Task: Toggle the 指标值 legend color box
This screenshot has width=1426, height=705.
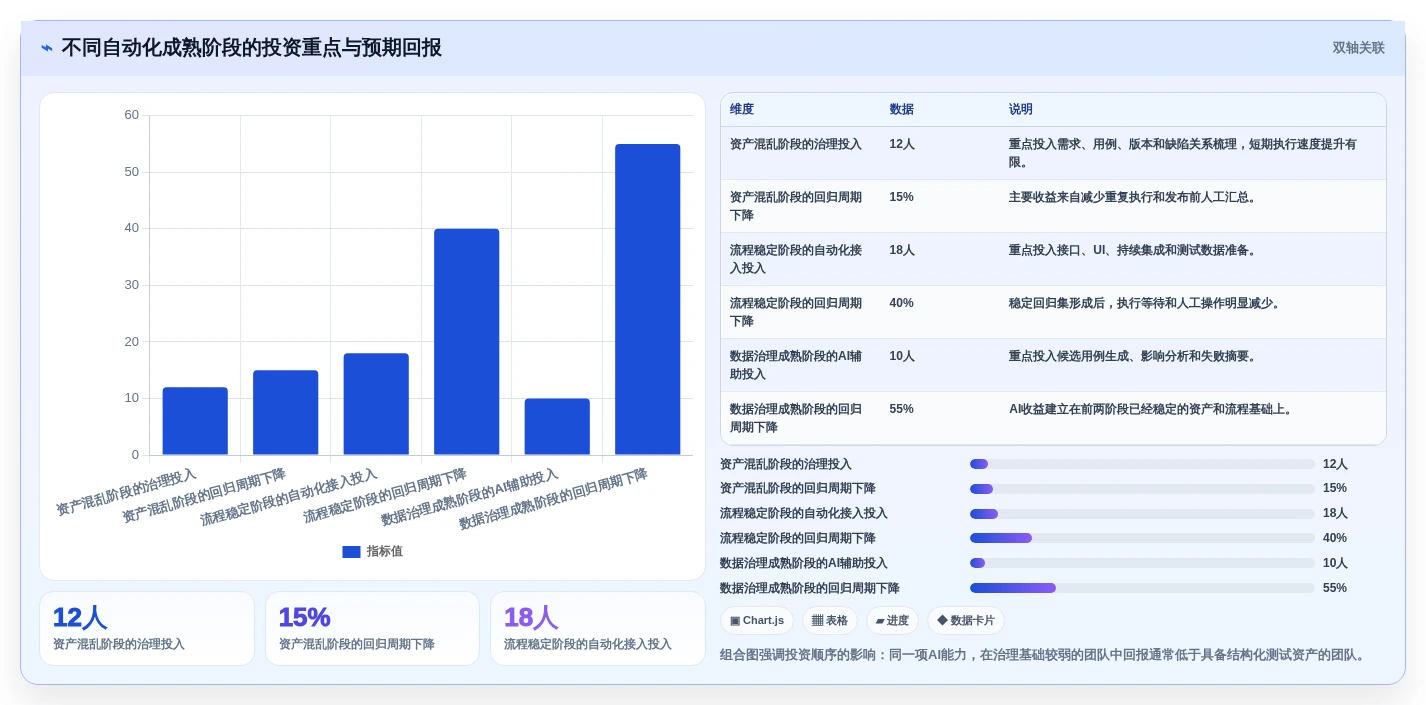Action: coord(351,551)
